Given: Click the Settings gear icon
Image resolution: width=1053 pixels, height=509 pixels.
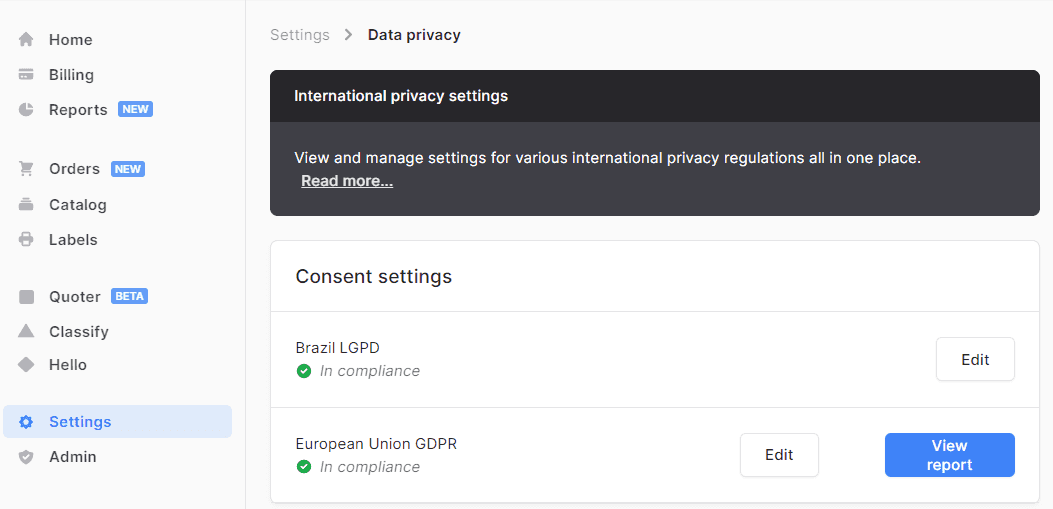Looking at the screenshot, I should click(26, 422).
